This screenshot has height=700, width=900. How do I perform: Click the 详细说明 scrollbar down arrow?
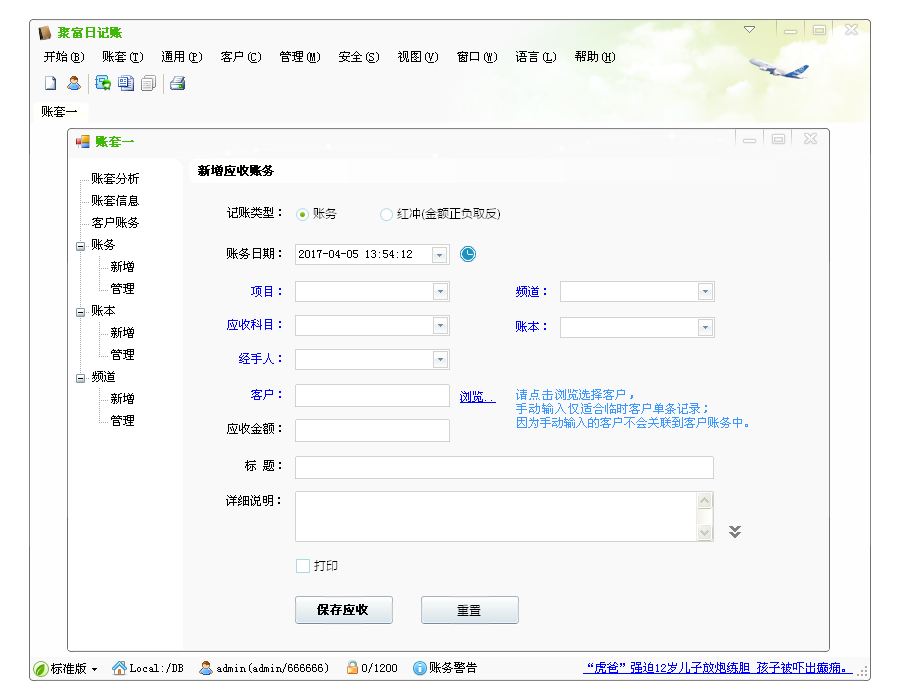pyautogui.click(x=704, y=532)
